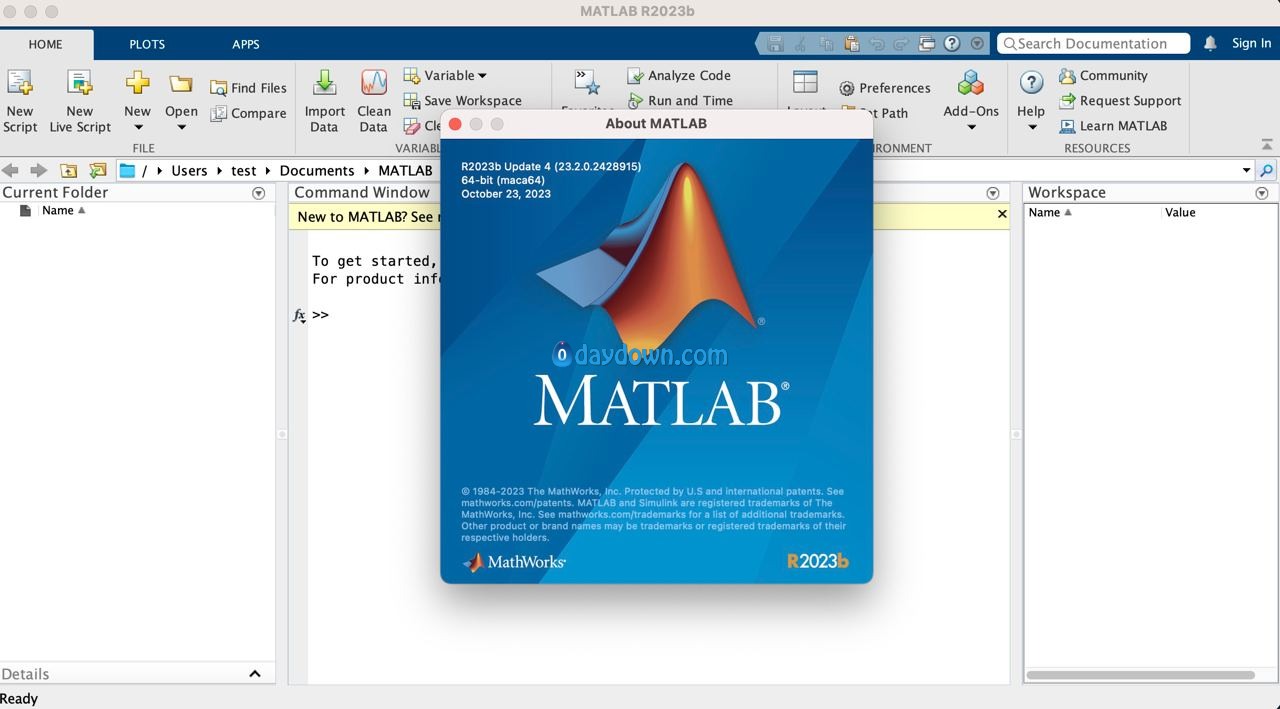
Task: Click the Command Window fx function browser
Action: (x=299, y=315)
